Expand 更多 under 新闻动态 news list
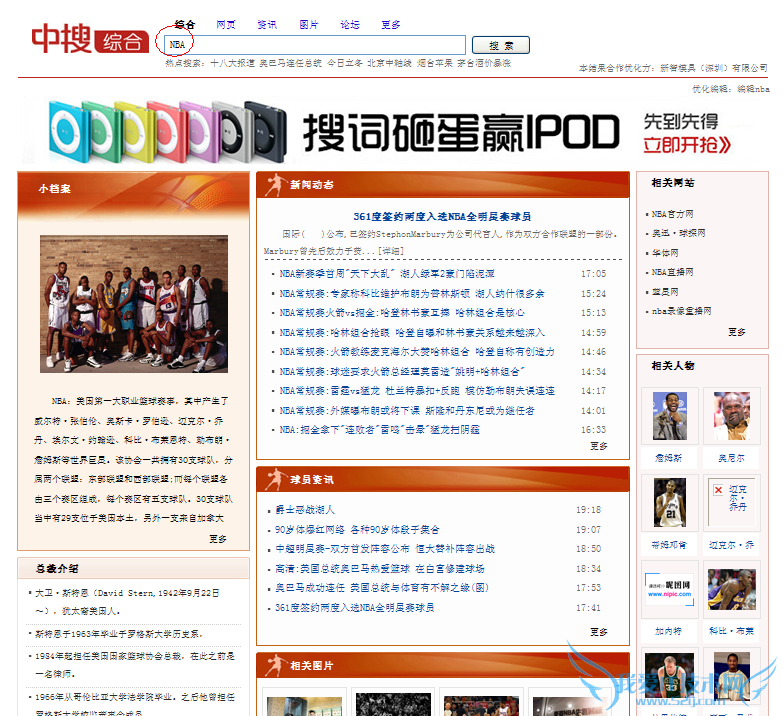Screen dimensions: 783x716 (598, 446)
